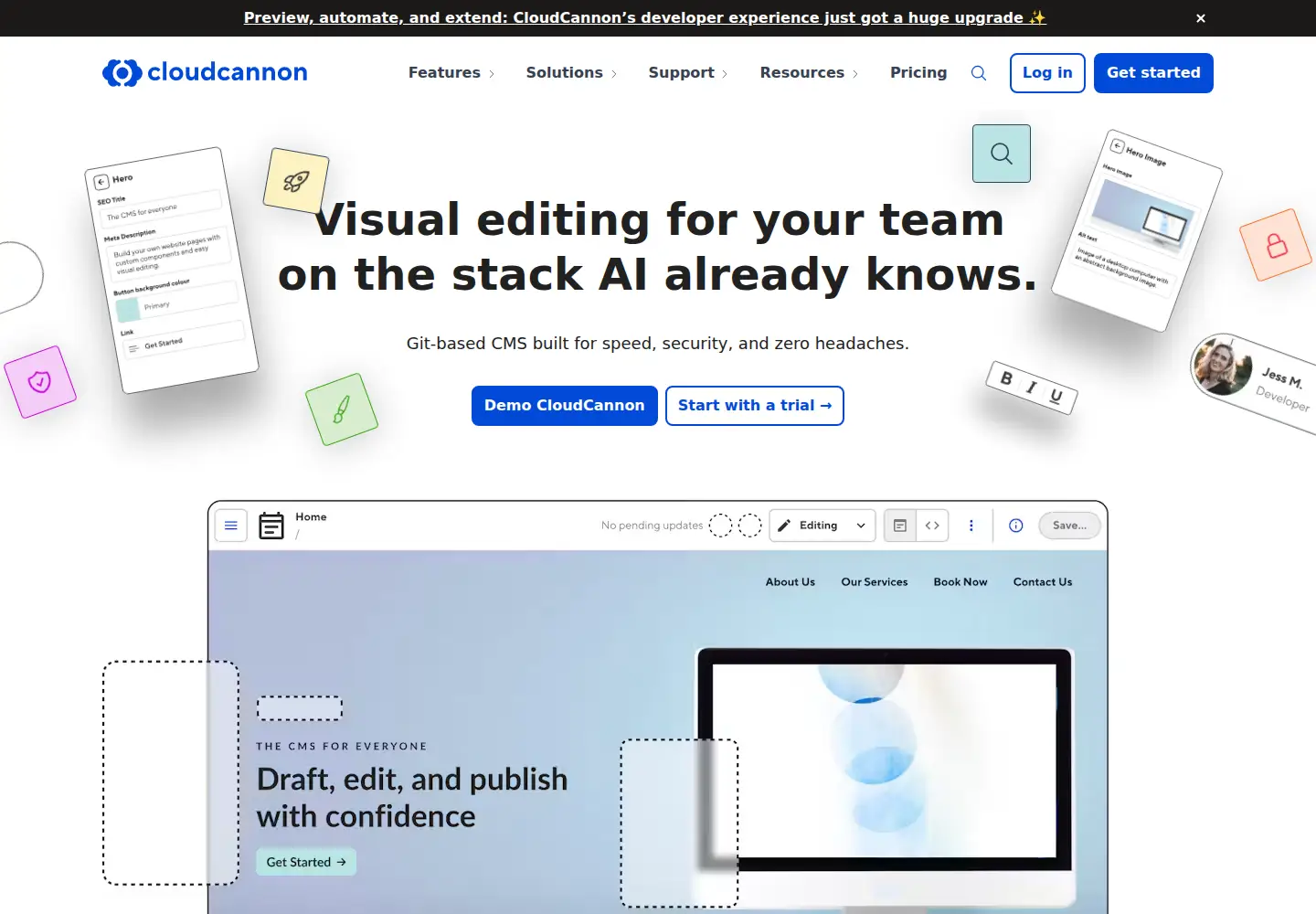Screen dimensions: 1316x914
Task: Go to the Pricing page
Action: point(918,72)
